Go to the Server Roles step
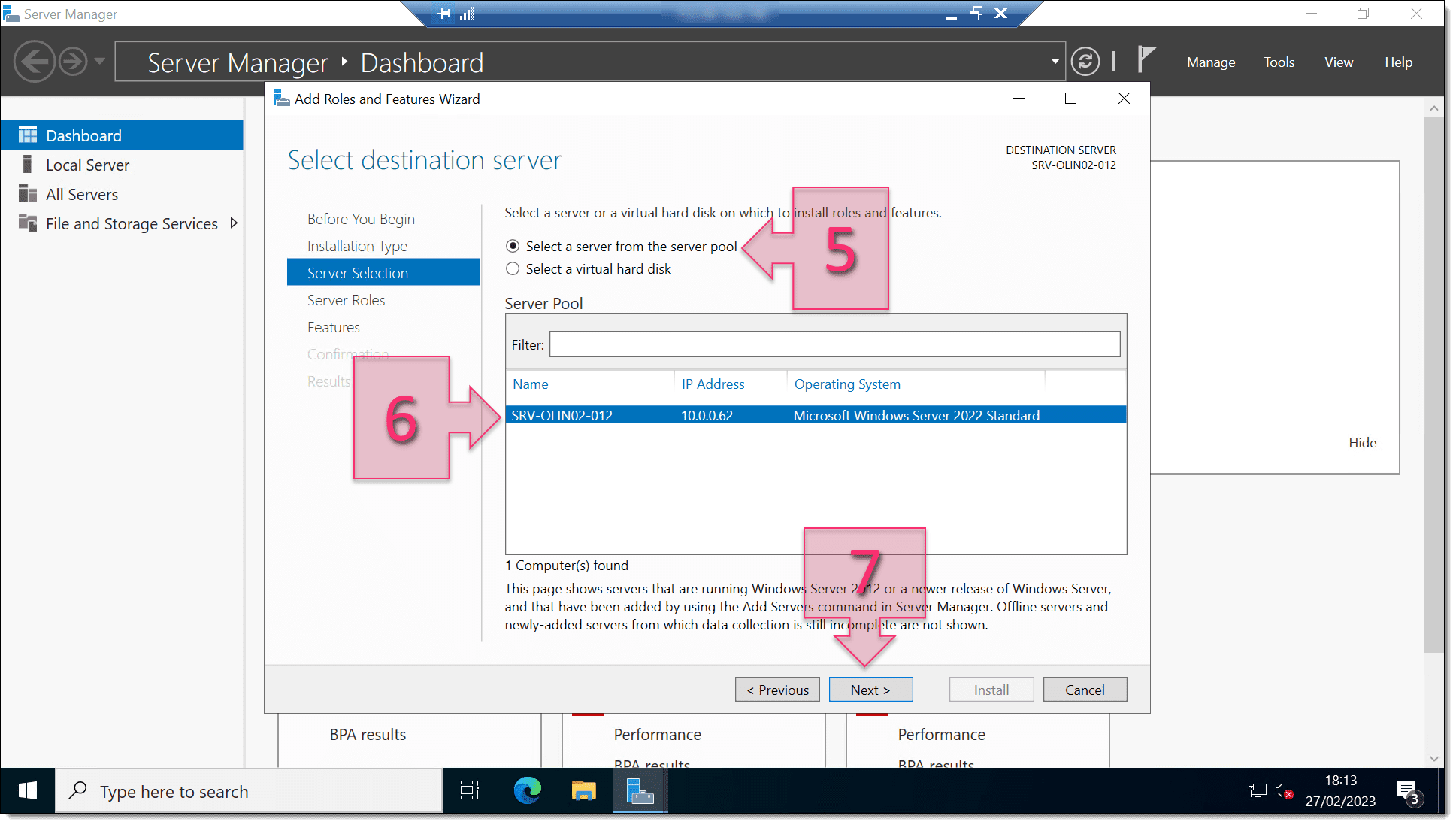Image resolution: width=1456 pixels, height=825 pixels. click(346, 300)
